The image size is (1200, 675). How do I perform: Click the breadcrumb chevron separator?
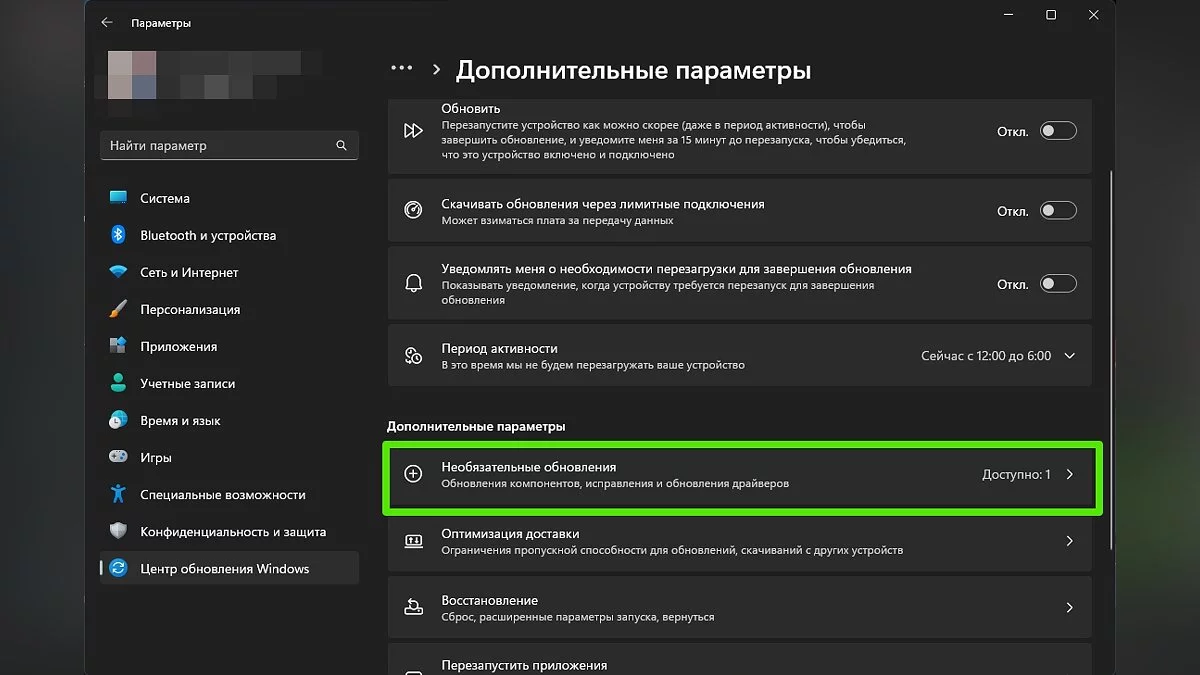(436, 70)
